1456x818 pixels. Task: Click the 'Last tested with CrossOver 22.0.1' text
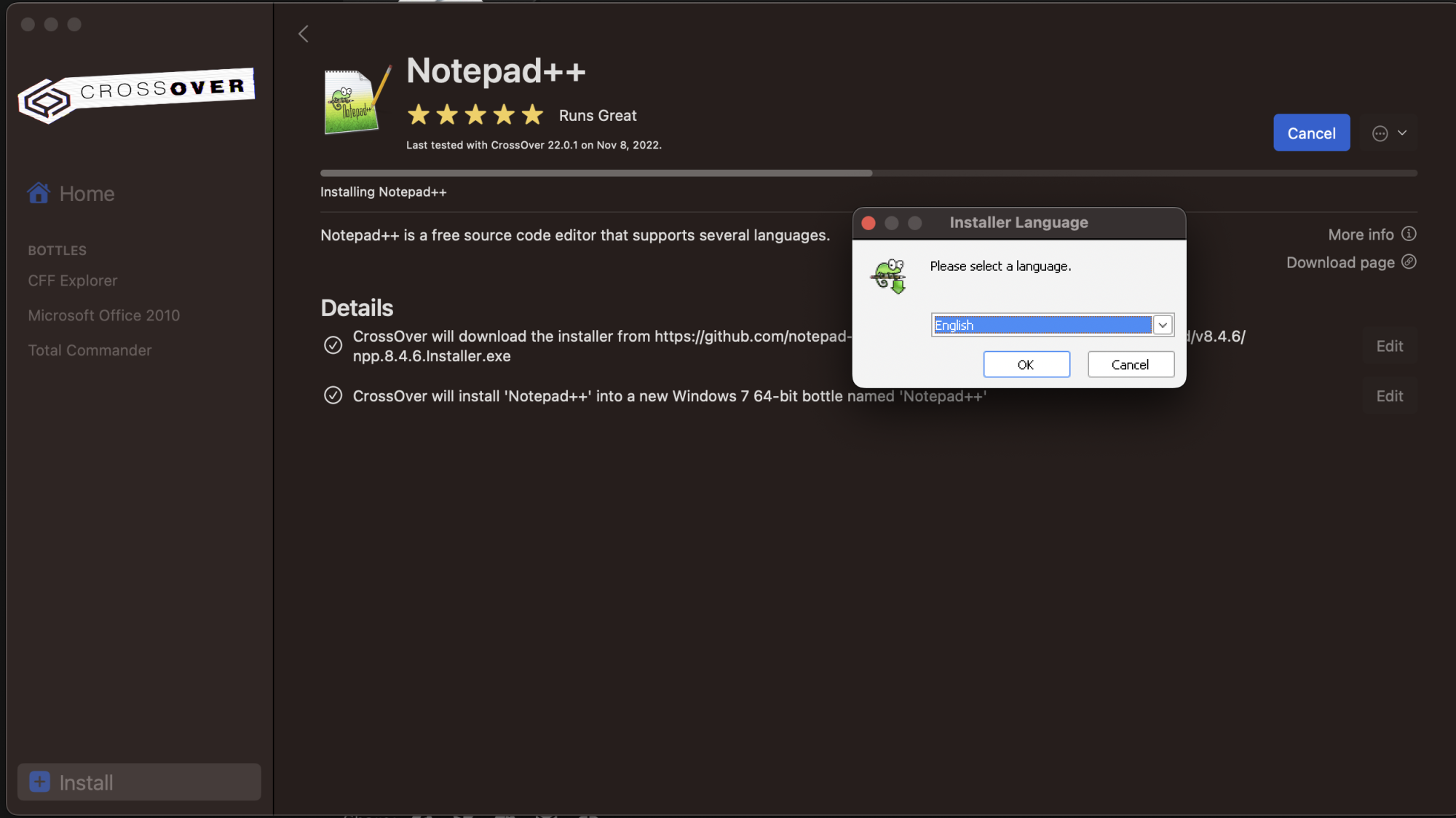pos(534,146)
